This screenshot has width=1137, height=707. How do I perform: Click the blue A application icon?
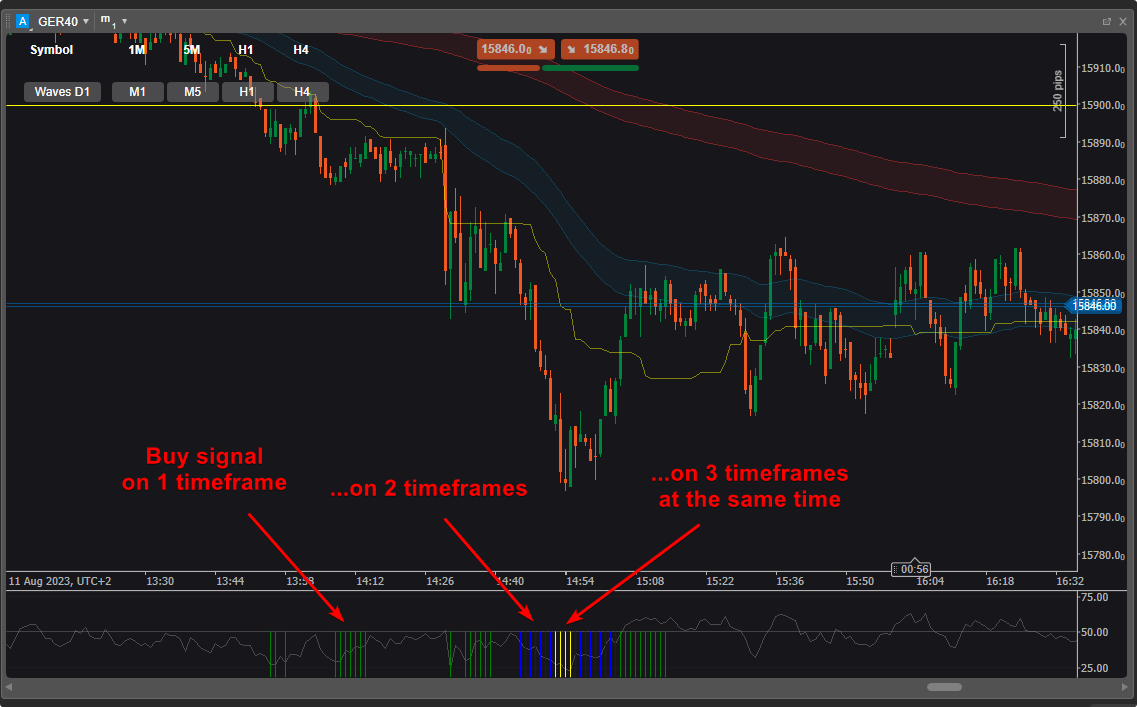24,21
